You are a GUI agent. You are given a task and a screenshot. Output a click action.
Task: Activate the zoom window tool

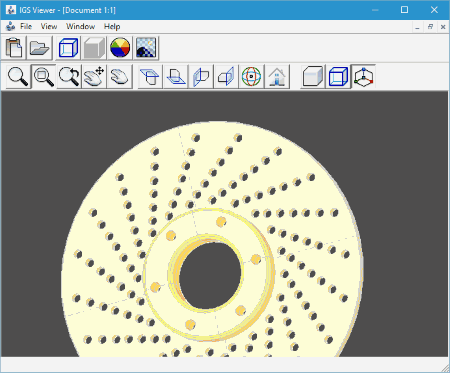44,77
